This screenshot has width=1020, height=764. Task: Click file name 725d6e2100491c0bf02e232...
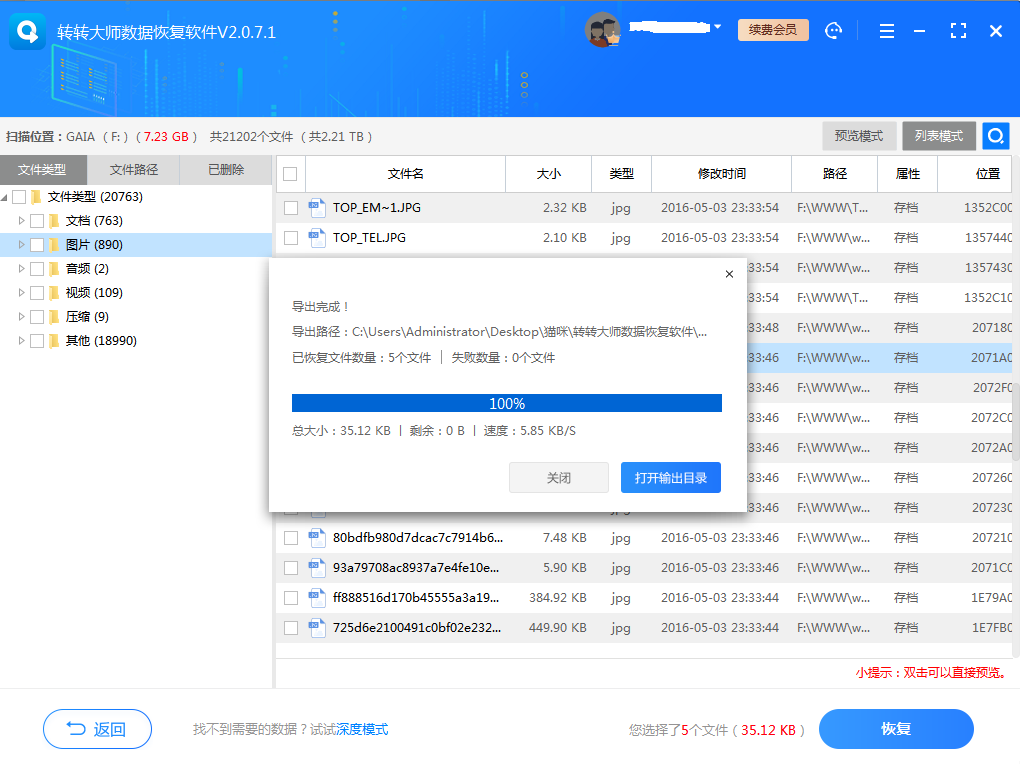[417, 628]
